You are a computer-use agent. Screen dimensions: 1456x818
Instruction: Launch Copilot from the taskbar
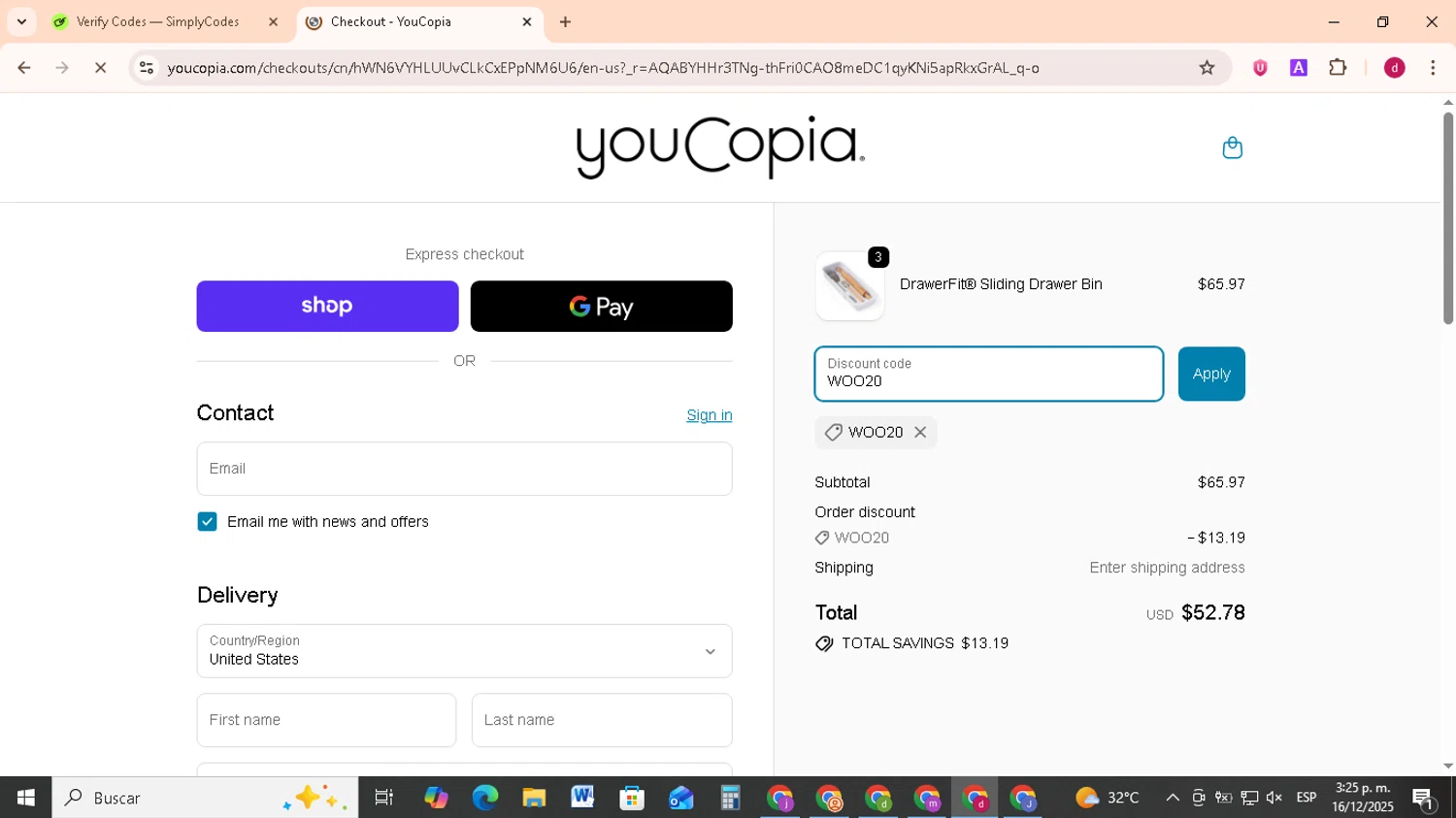click(436, 798)
